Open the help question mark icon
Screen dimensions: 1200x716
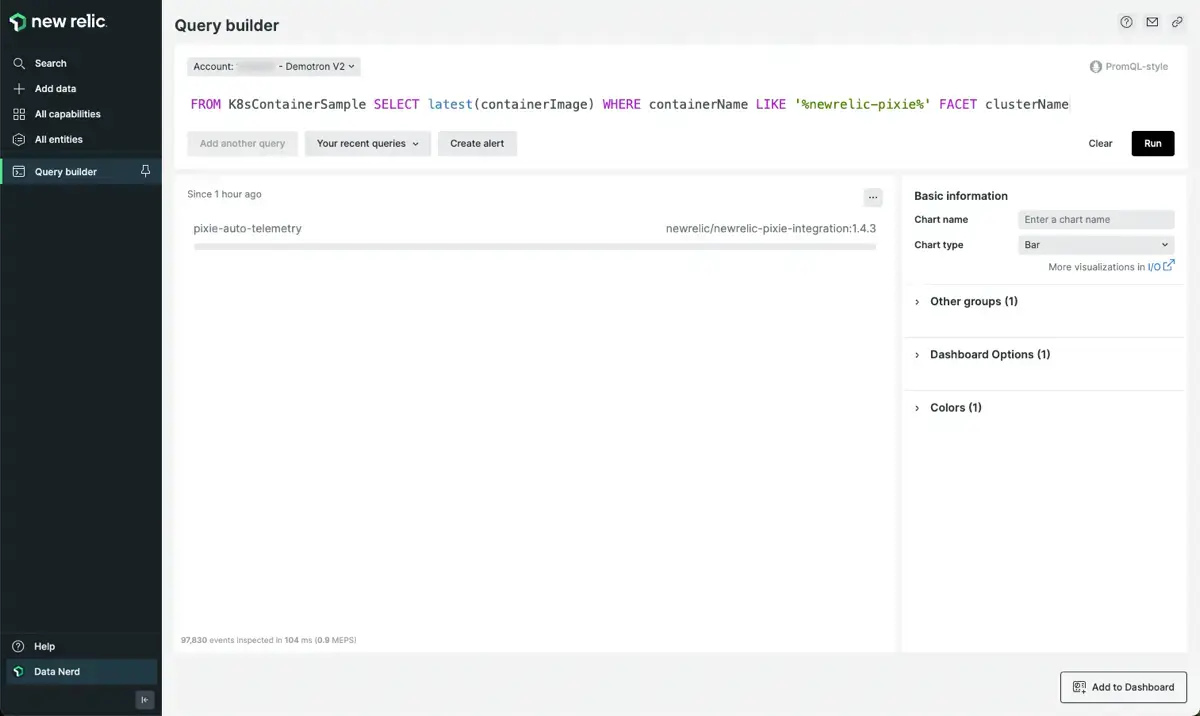click(x=1126, y=22)
